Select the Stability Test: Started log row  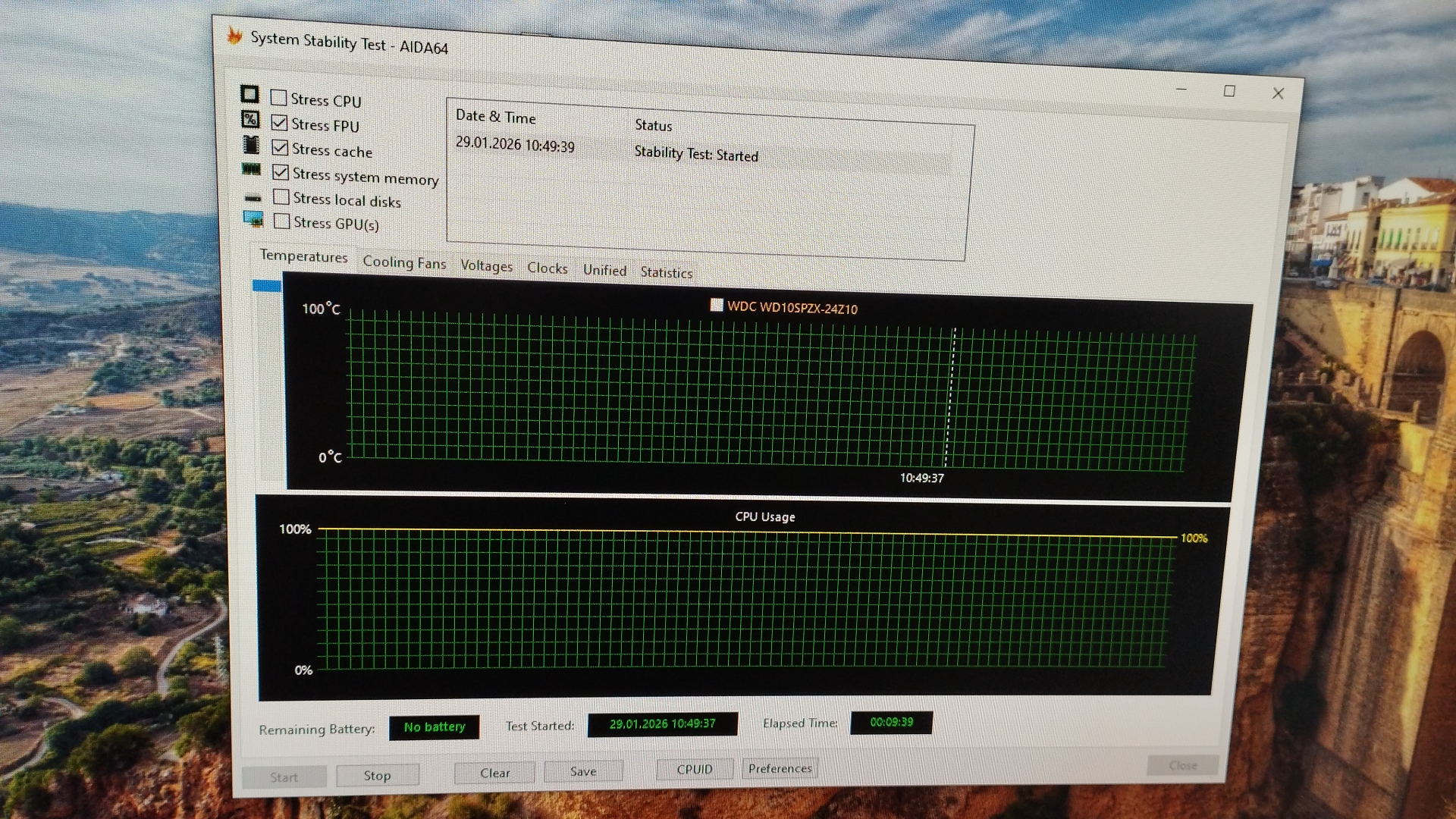(695, 154)
